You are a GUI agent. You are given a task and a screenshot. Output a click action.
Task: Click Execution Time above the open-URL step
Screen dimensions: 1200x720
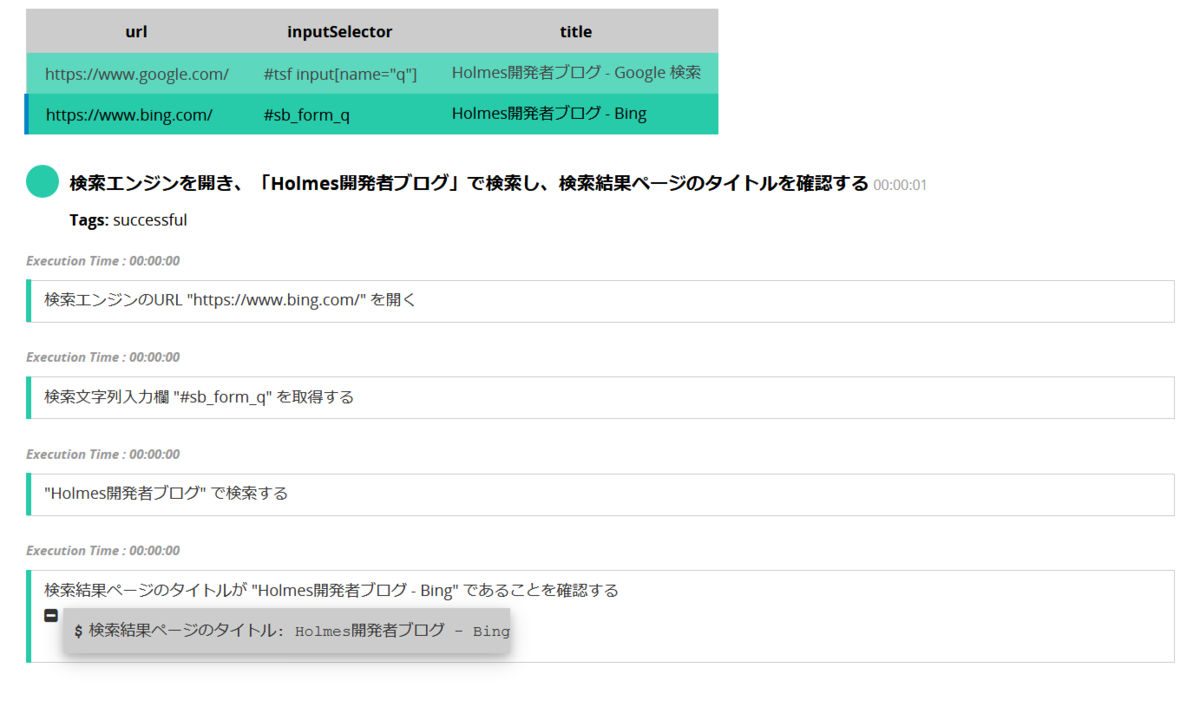pos(103,261)
